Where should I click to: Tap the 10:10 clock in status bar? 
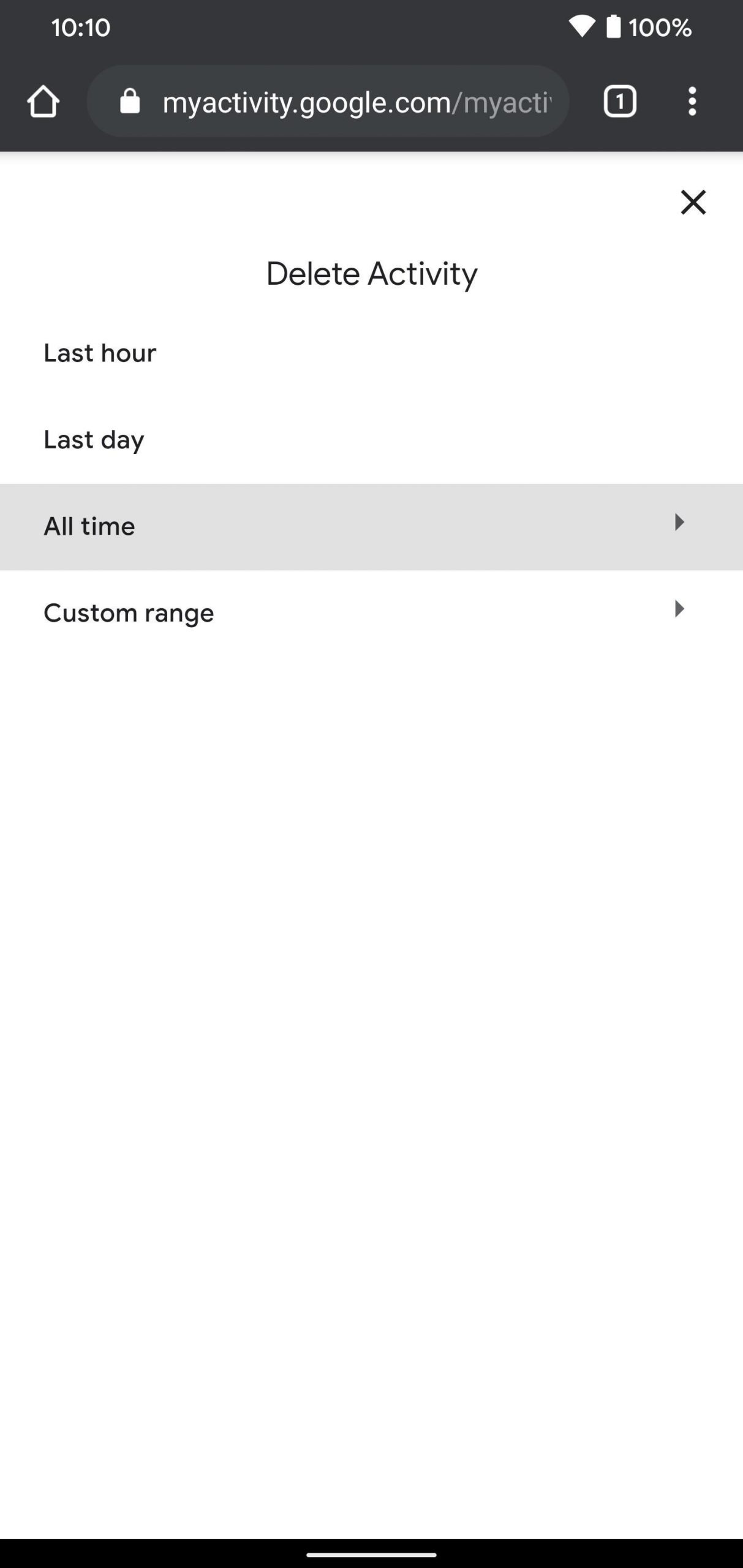pos(80,27)
